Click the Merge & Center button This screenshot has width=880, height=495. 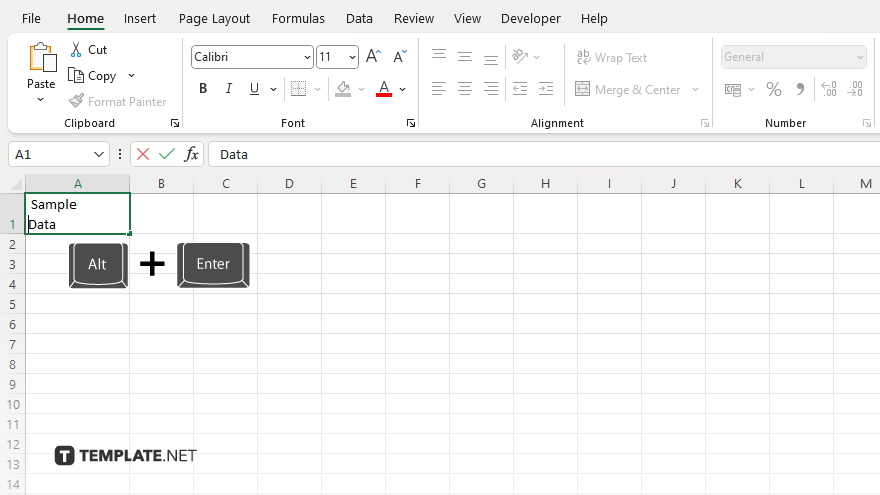click(x=628, y=89)
